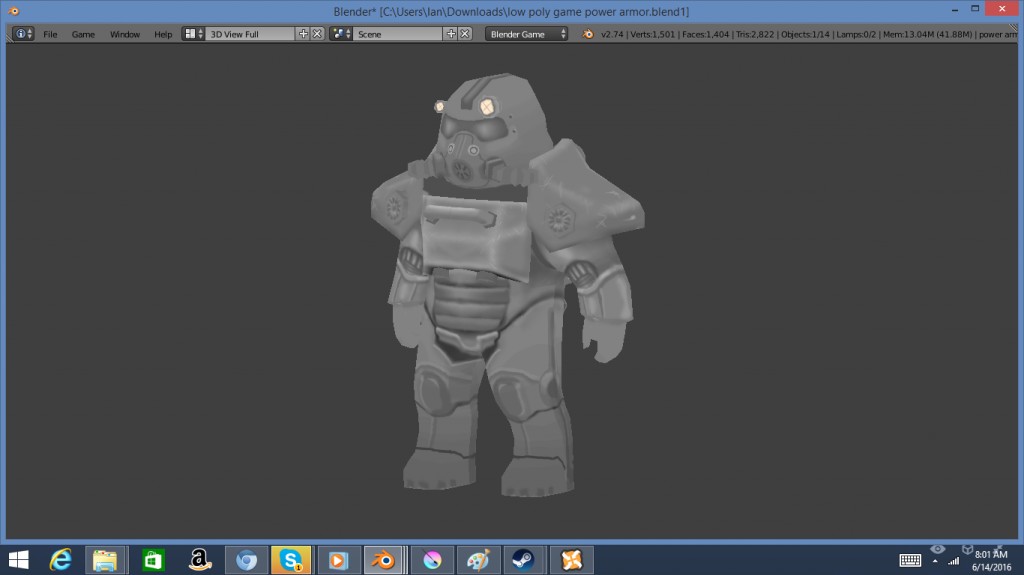Click the area split corner widget at top-left
This screenshot has width=1024, height=575.
(x=9, y=36)
